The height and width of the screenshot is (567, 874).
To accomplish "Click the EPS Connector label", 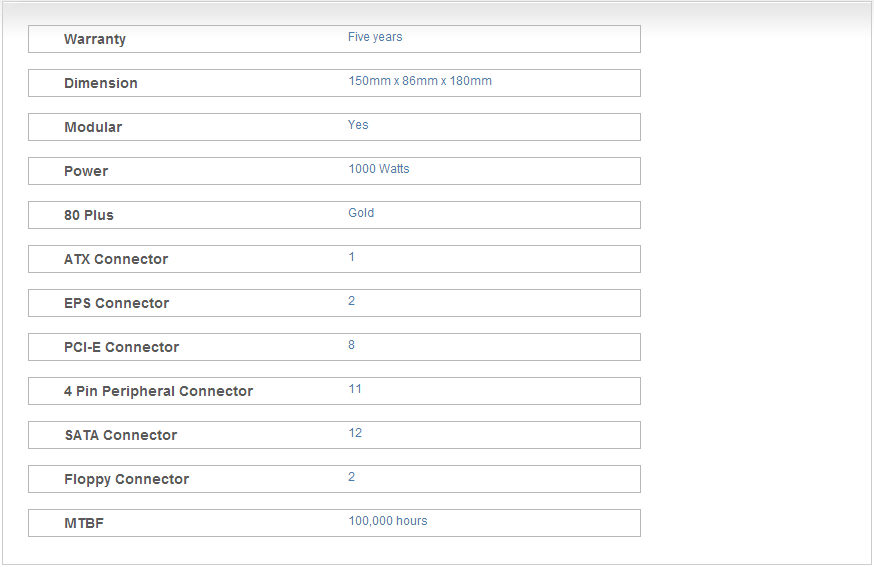I will 116,303.
